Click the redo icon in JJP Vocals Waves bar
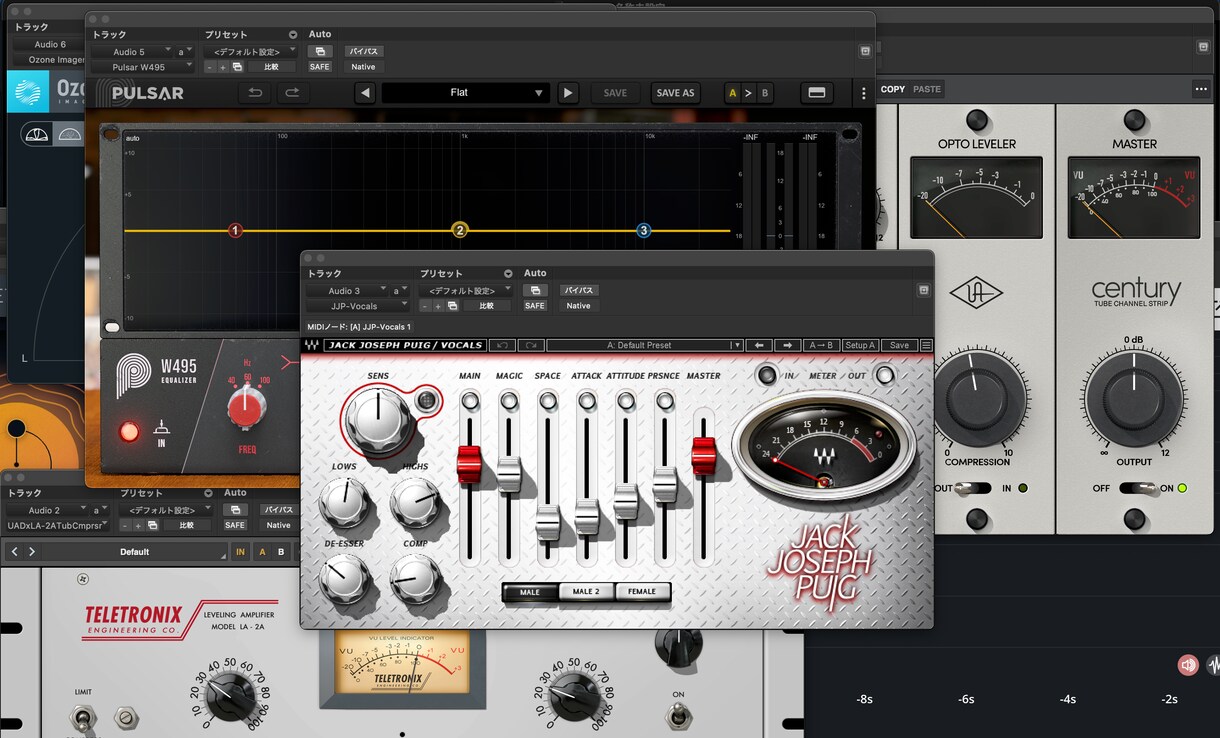Screen dimensions: 1220x738 click(x=530, y=345)
